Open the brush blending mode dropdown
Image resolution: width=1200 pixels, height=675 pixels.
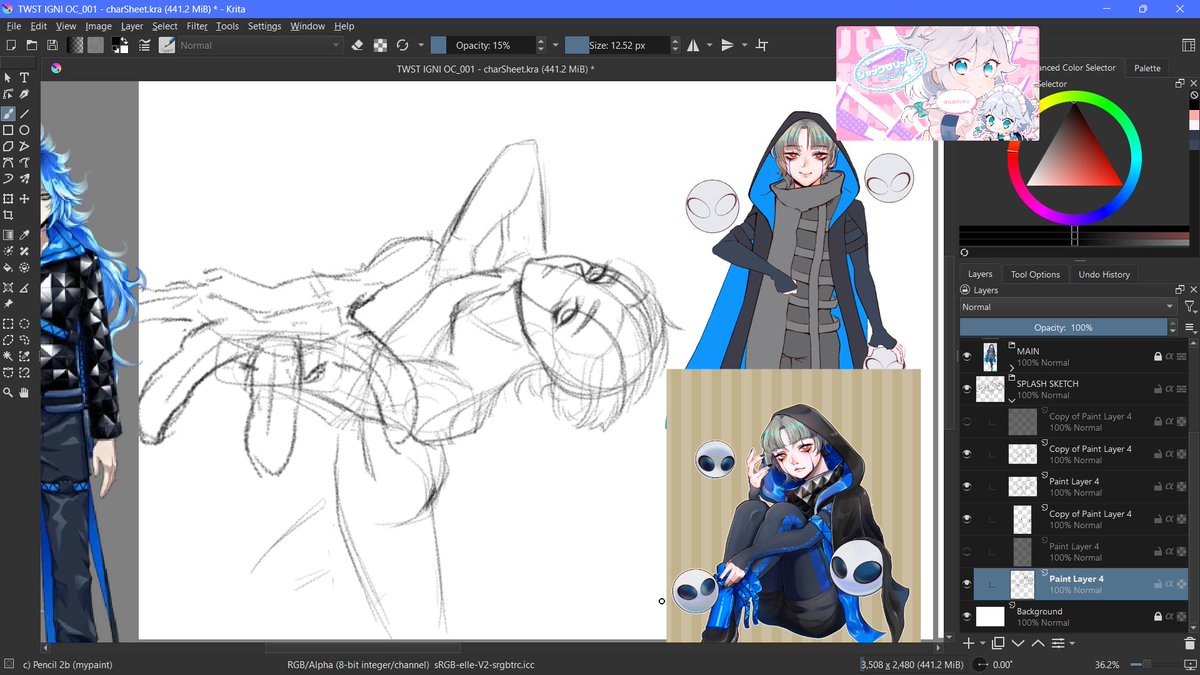(x=260, y=45)
